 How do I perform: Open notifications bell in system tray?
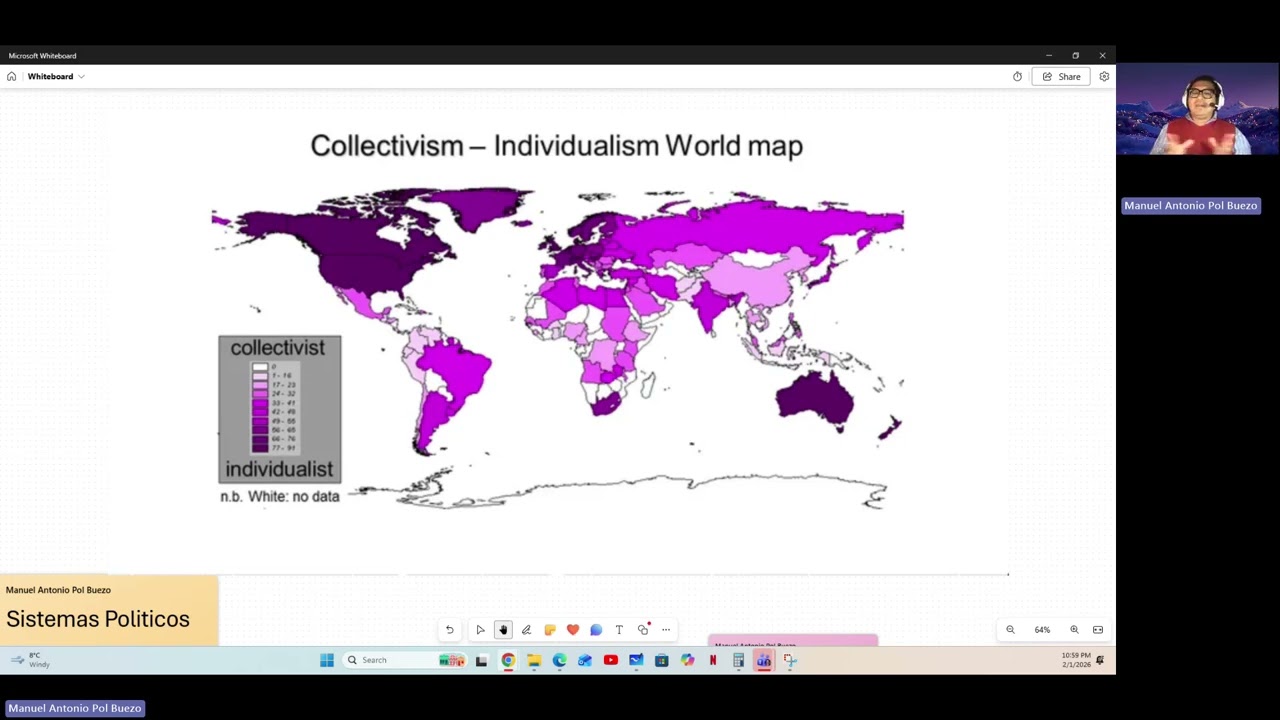1100,660
